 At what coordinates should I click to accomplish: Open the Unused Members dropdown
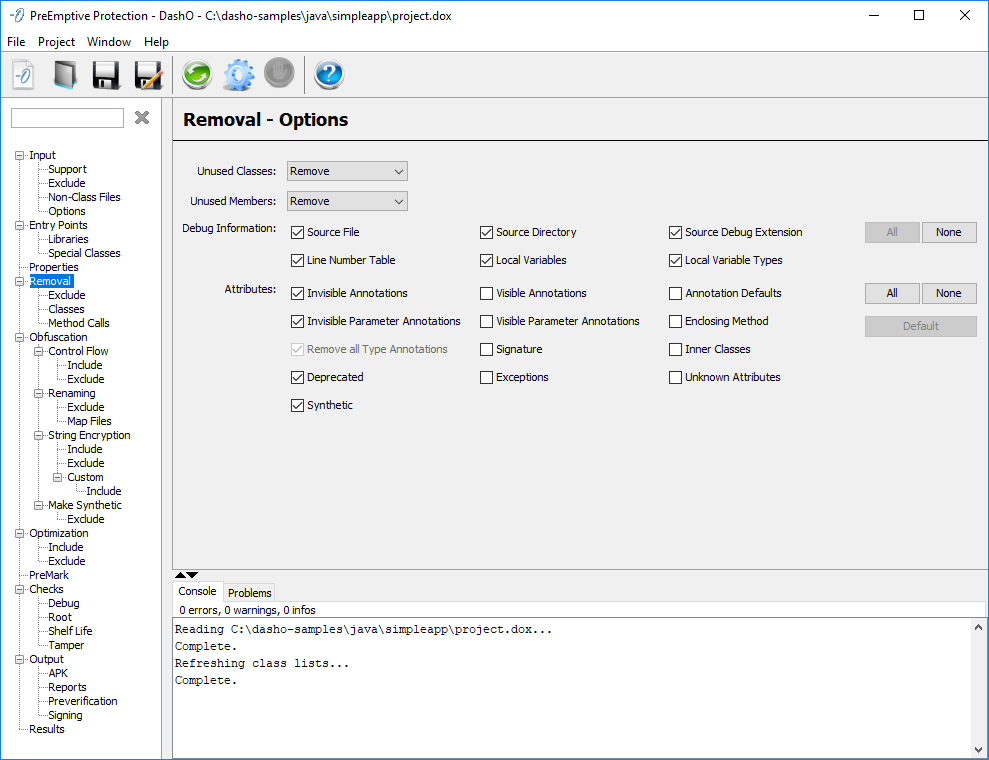[x=347, y=201]
